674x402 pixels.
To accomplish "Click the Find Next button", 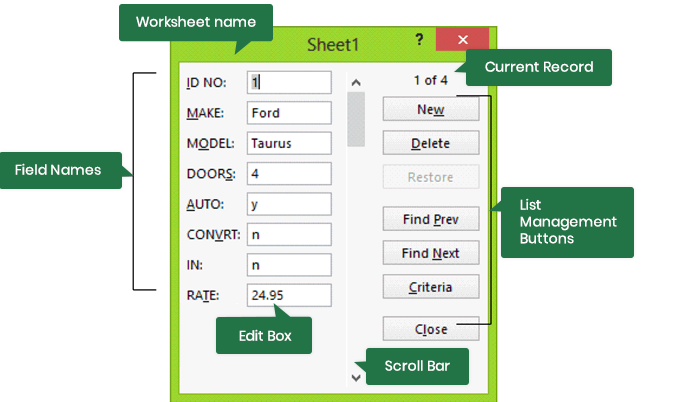I will [x=431, y=253].
